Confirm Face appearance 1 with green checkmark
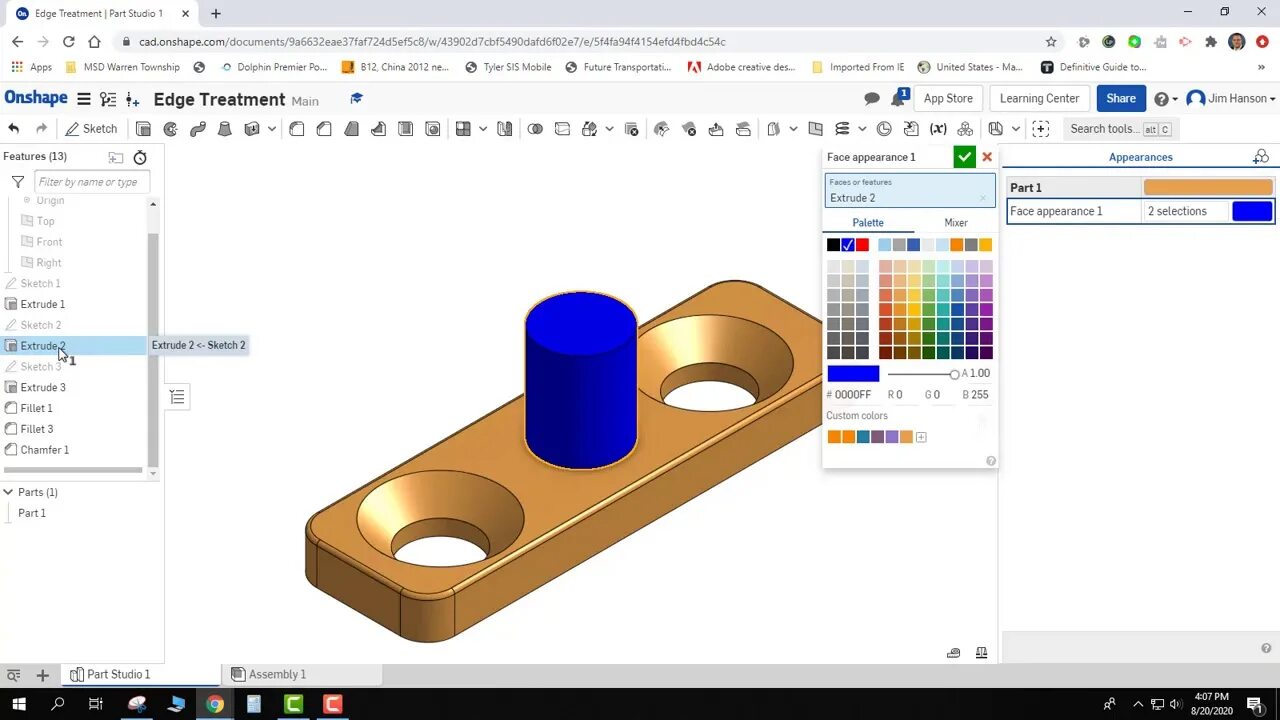1280x720 pixels. coord(964,157)
